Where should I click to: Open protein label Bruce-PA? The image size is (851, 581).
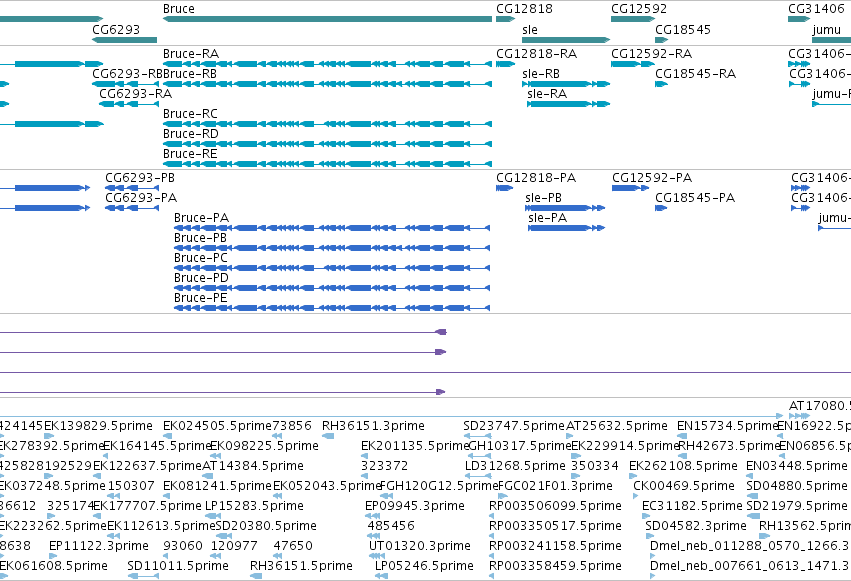click(x=201, y=218)
